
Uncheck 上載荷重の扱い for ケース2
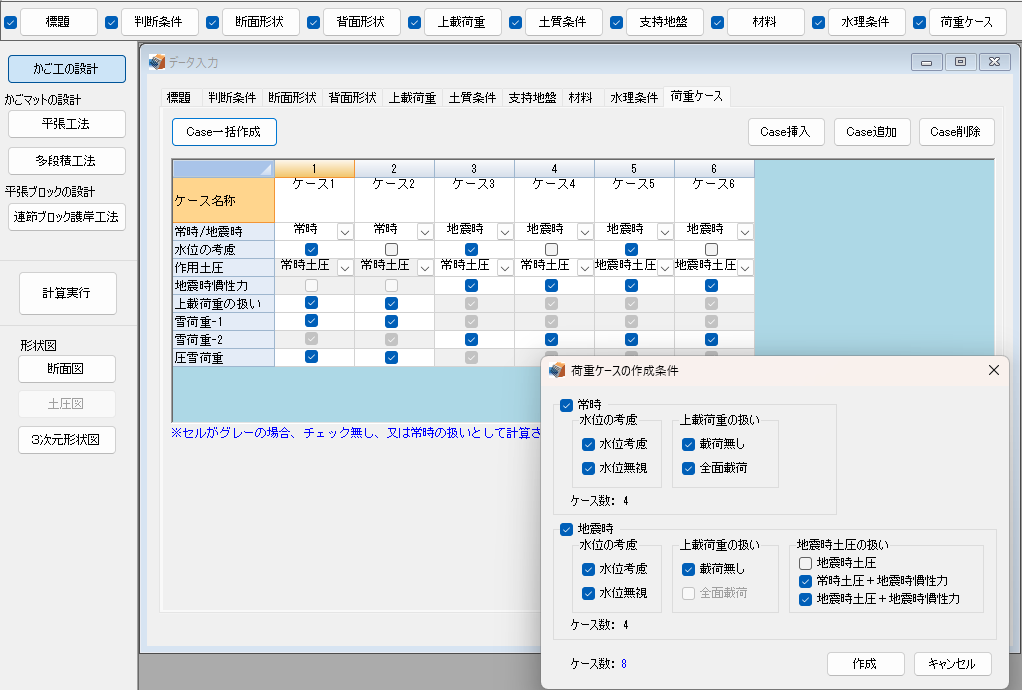pos(391,304)
